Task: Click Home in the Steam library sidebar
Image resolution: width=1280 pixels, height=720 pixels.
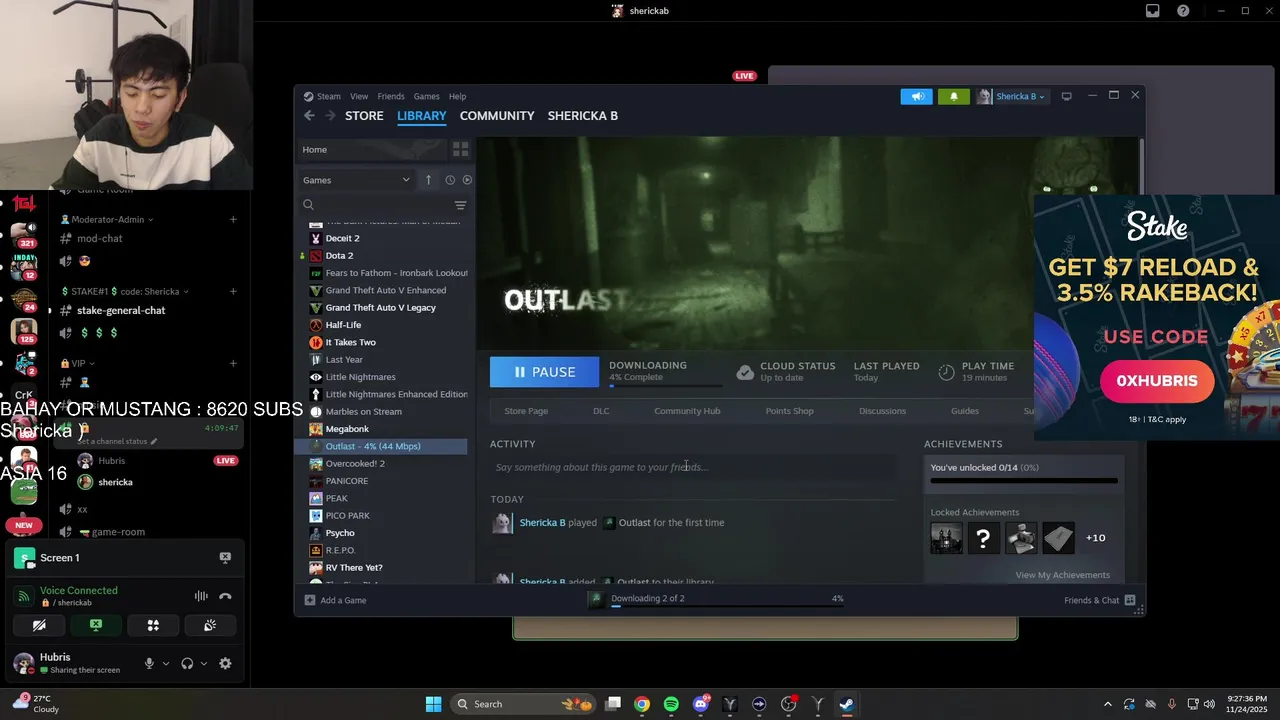Action: click(x=372, y=149)
